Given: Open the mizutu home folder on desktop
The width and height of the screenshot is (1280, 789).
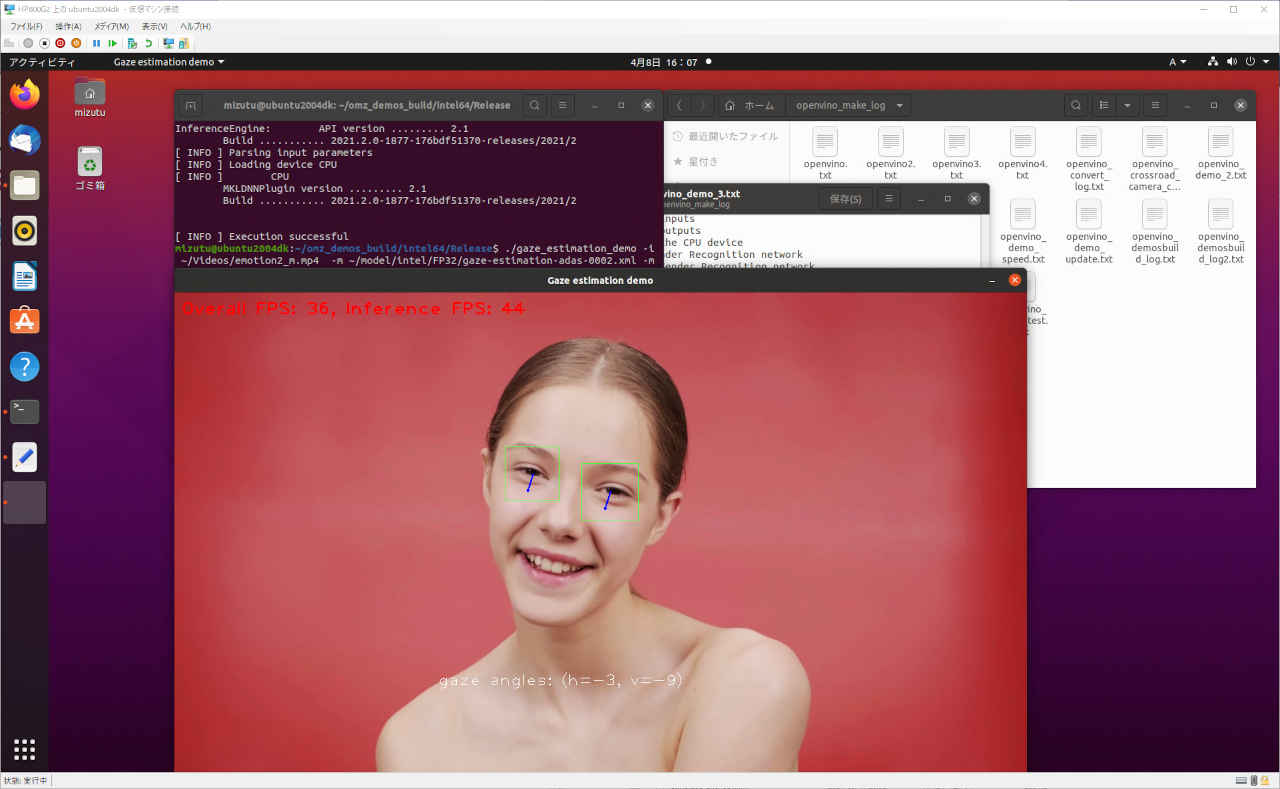Looking at the screenshot, I should coord(90,97).
